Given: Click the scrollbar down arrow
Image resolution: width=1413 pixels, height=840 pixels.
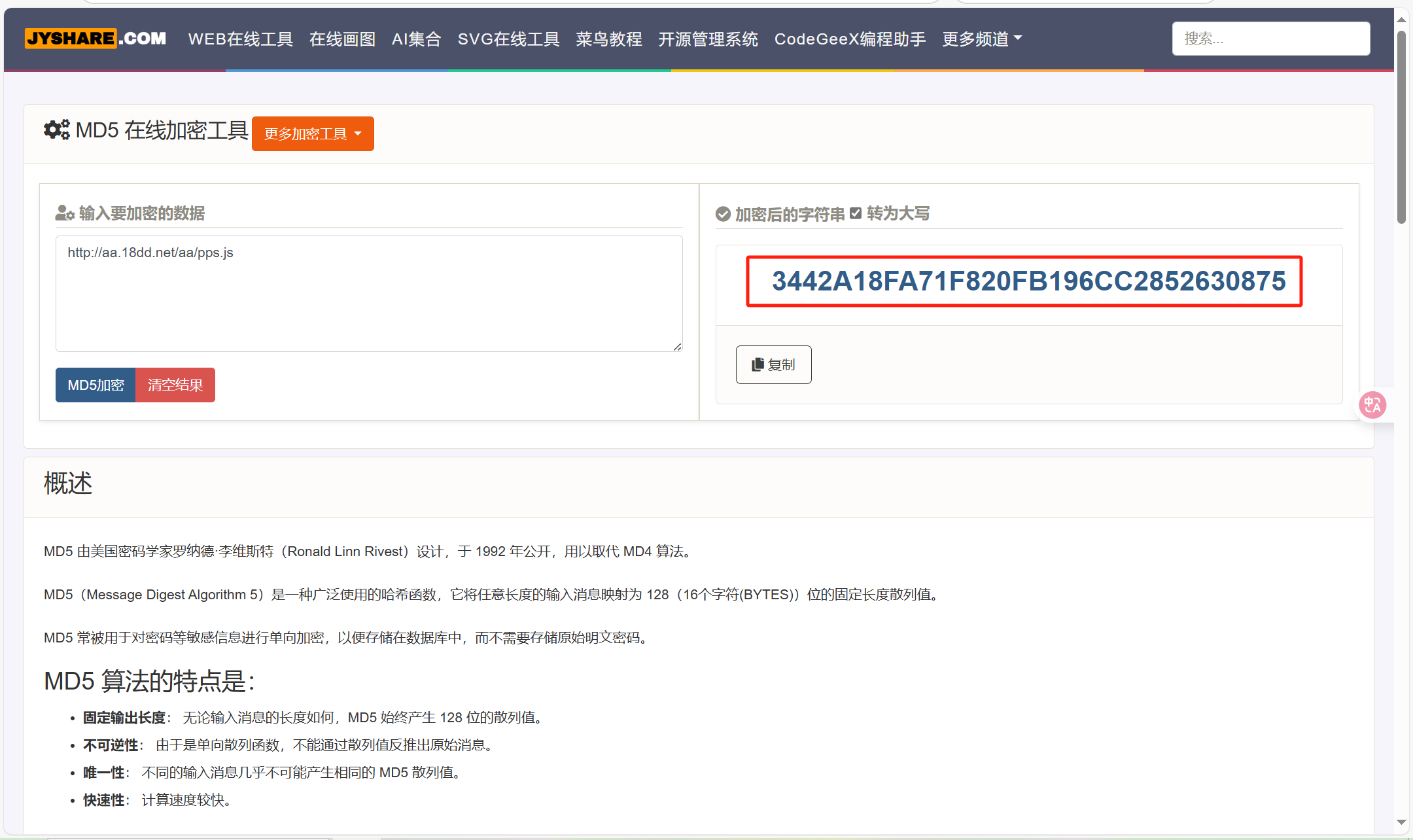Looking at the screenshot, I should (x=1401, y=822).
